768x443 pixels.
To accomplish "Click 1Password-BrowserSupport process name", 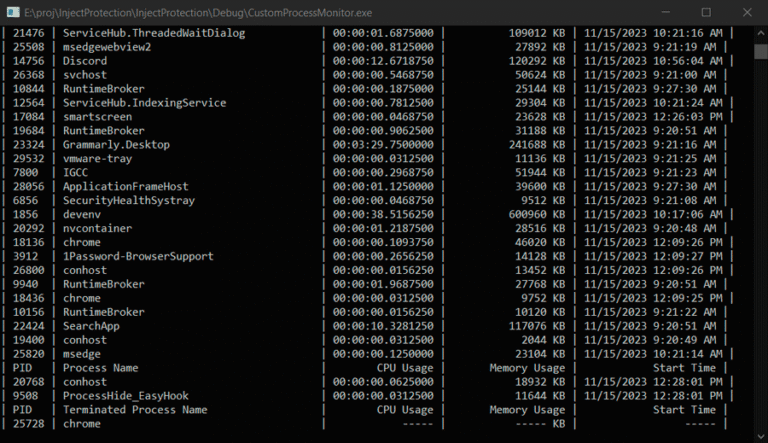I will pyautogui.click(x=138, y=256).
